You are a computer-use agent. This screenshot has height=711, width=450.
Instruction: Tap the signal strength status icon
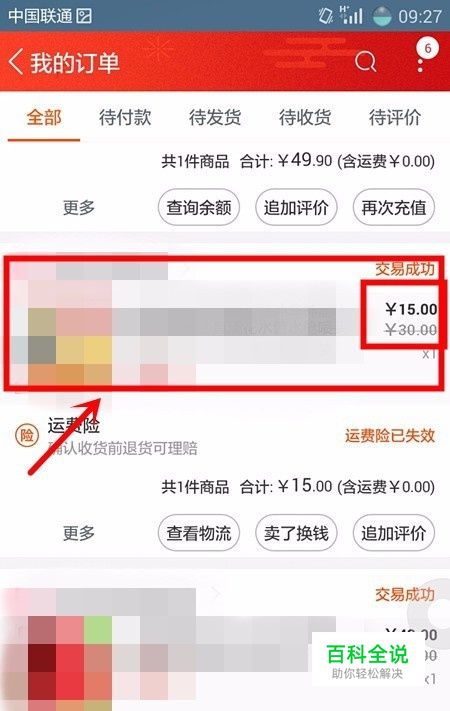[351, 16]
